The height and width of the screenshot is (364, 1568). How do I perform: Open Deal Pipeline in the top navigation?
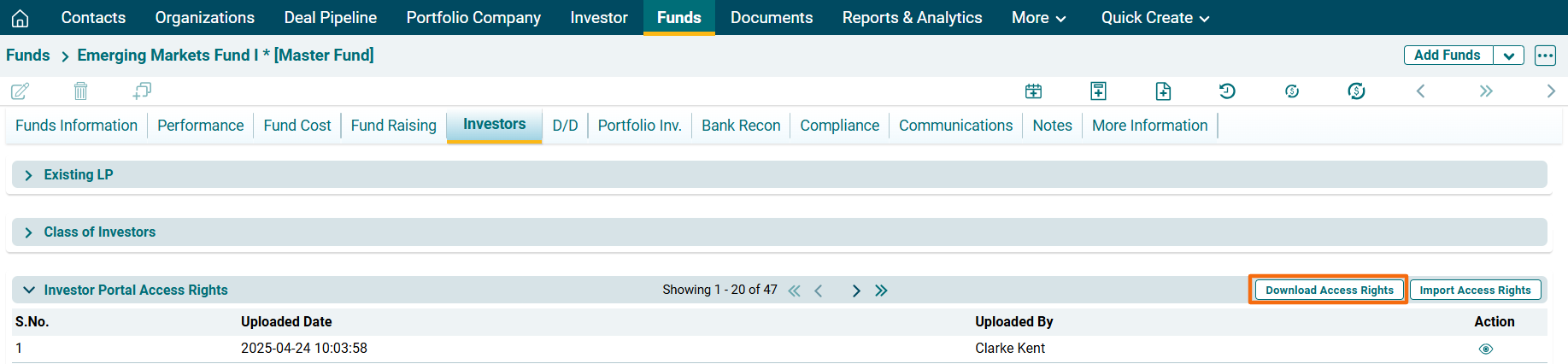[330, 18]
